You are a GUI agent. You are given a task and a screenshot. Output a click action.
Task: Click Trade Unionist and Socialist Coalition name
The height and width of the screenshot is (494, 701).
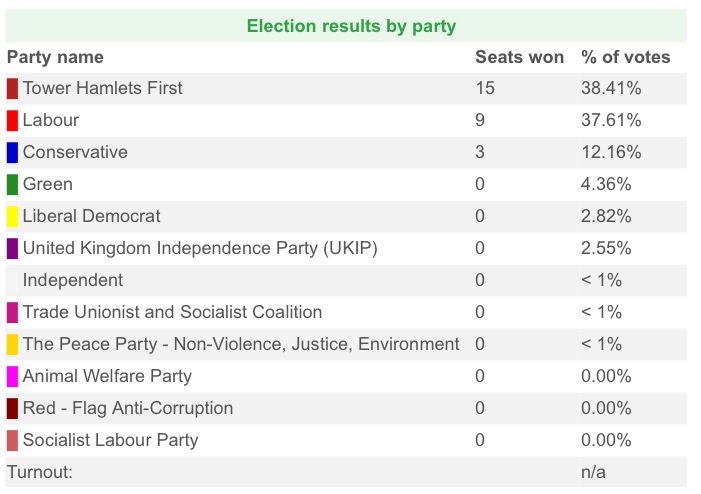tap(172, 312)
